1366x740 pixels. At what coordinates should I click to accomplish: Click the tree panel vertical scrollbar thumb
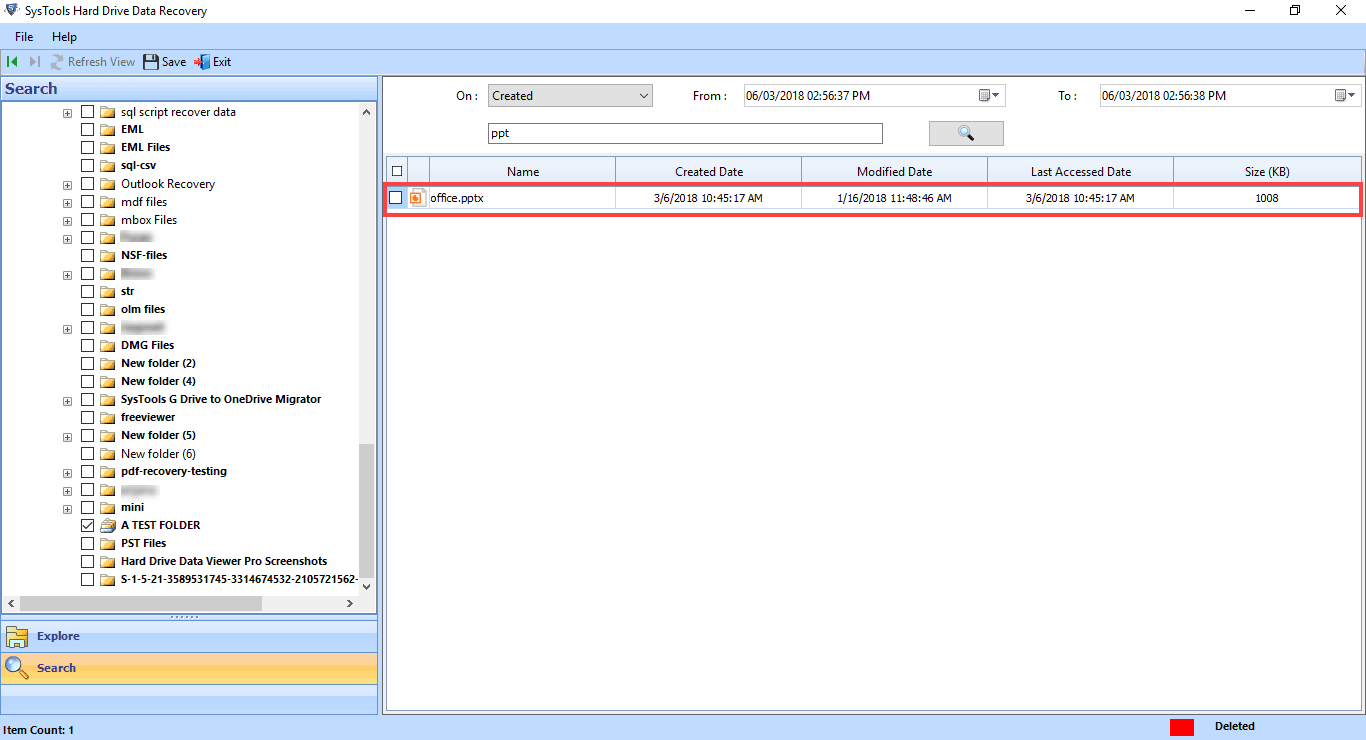(366, 510)
